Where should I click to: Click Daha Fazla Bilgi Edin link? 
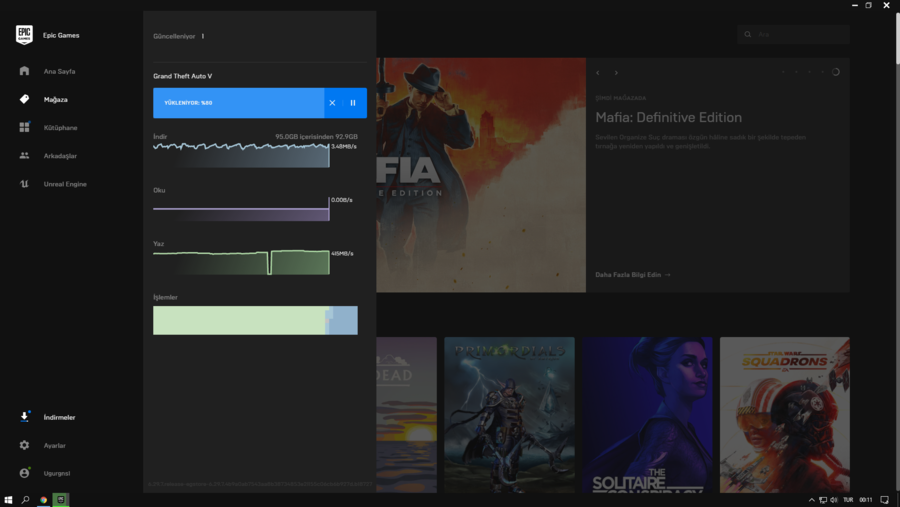pyautogui.click(x=632, y=274)
